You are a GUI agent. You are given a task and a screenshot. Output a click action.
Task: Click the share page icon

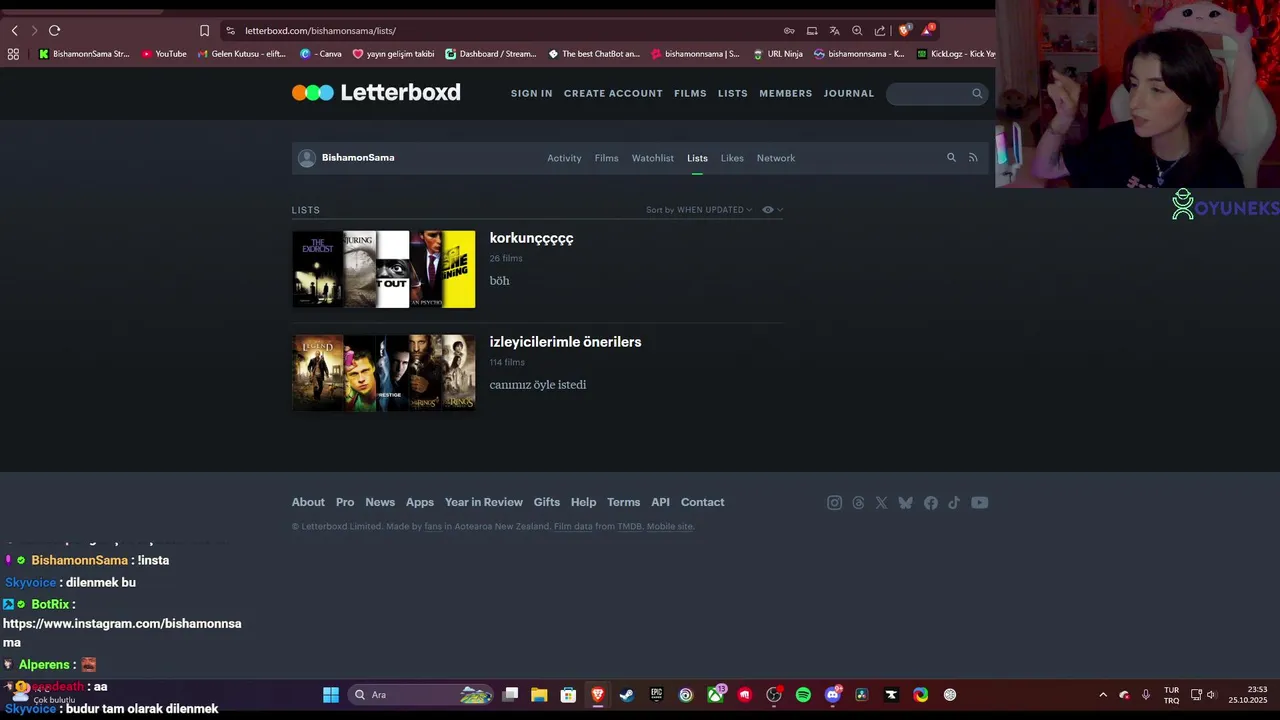880,31
